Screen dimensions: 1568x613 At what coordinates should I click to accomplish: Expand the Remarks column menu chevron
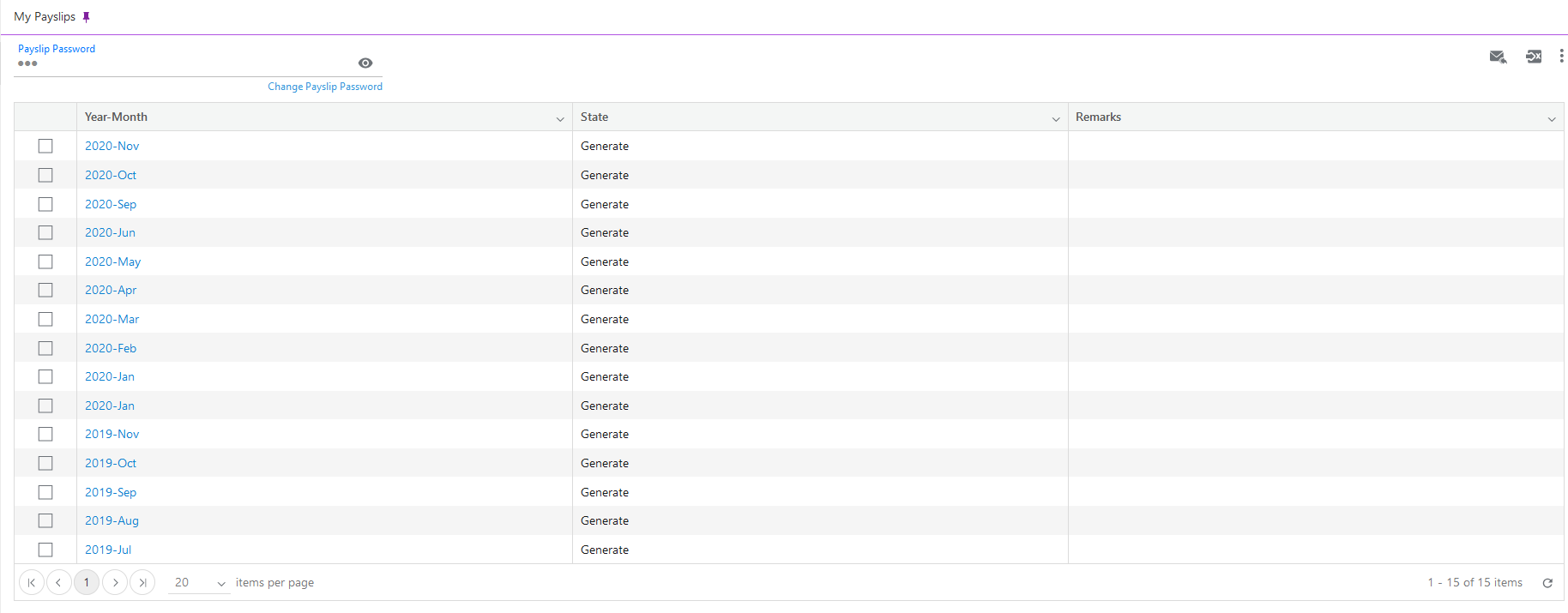coord(1551,118)
